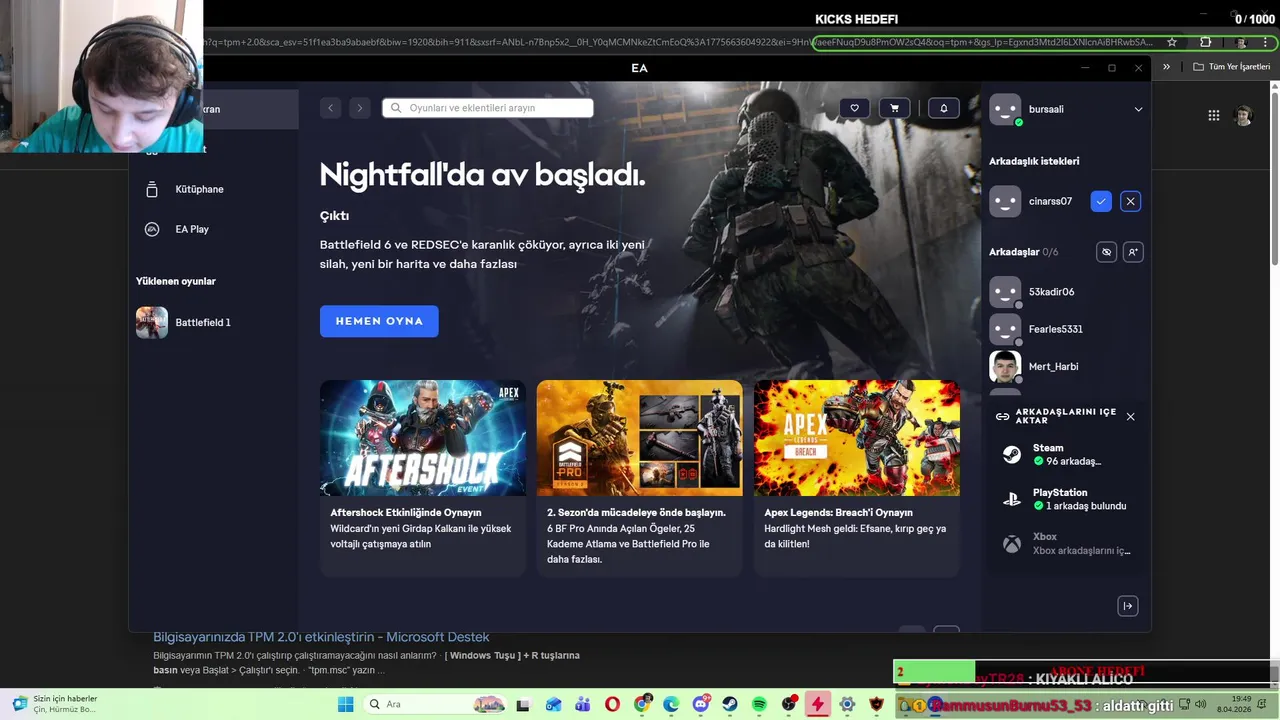Bookmark the page with the star icon

pyautogui.click(x=1172, y=42)
